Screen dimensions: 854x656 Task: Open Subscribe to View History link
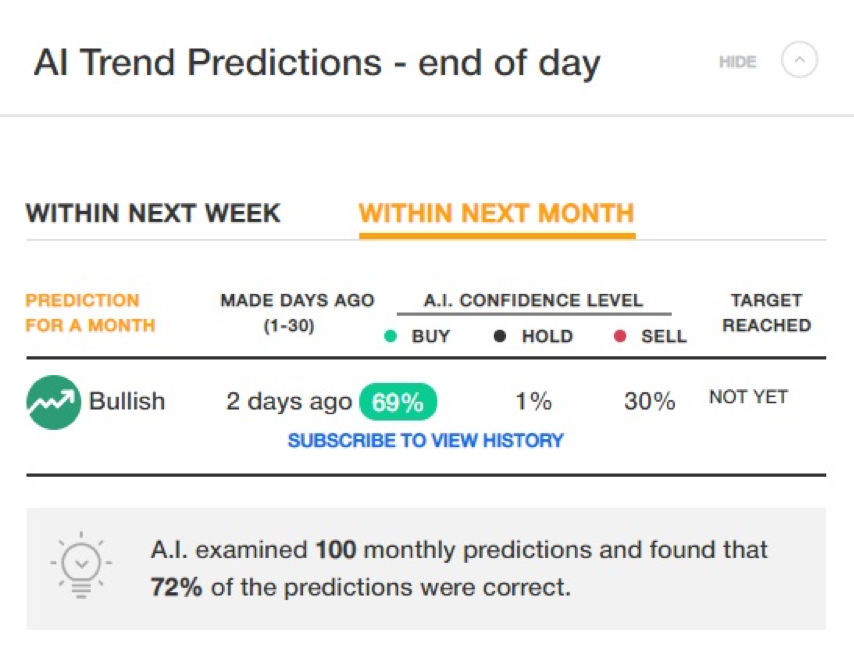click(425, 440)
